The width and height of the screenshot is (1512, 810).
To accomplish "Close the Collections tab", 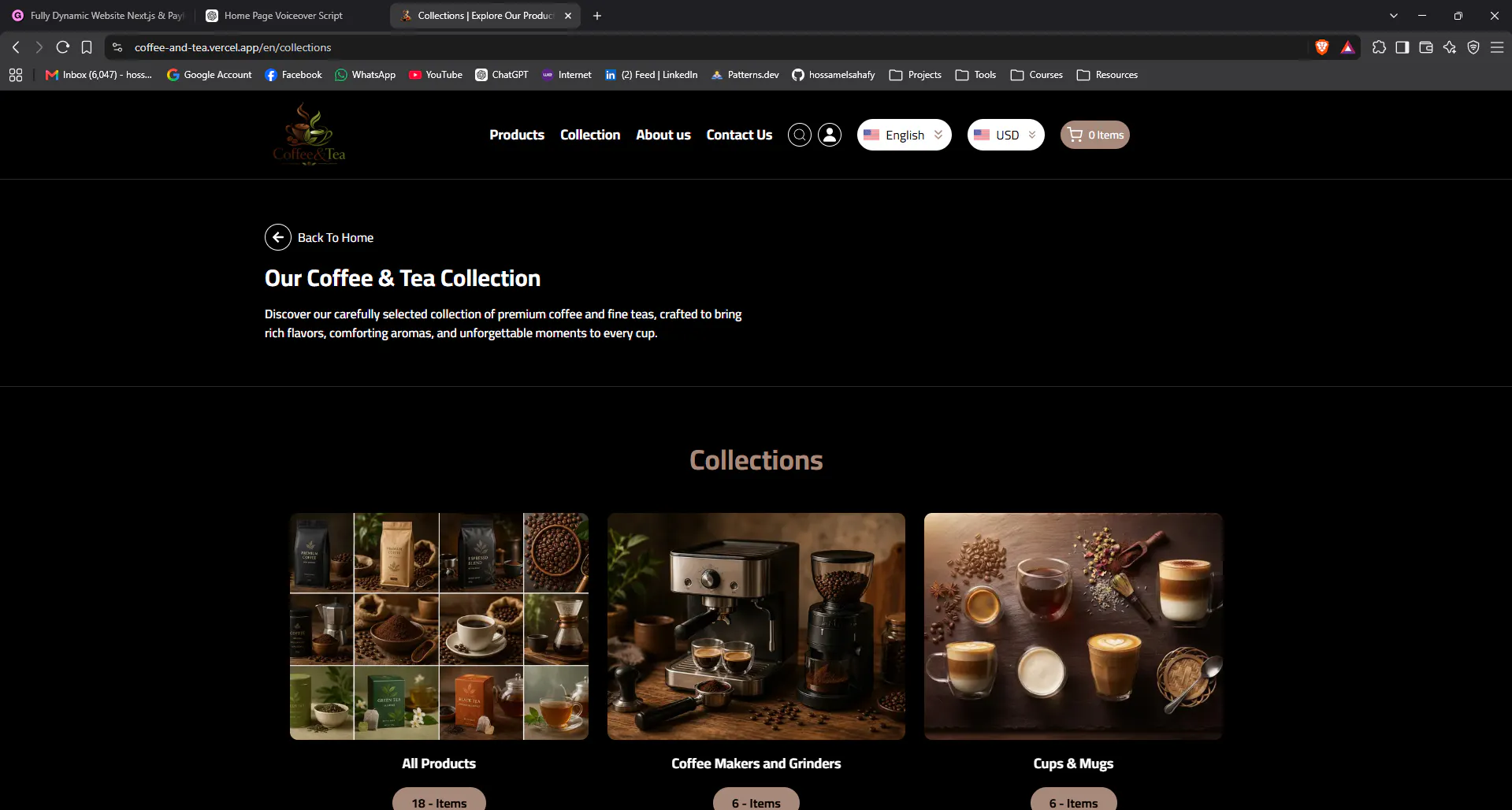I will 568,16.
